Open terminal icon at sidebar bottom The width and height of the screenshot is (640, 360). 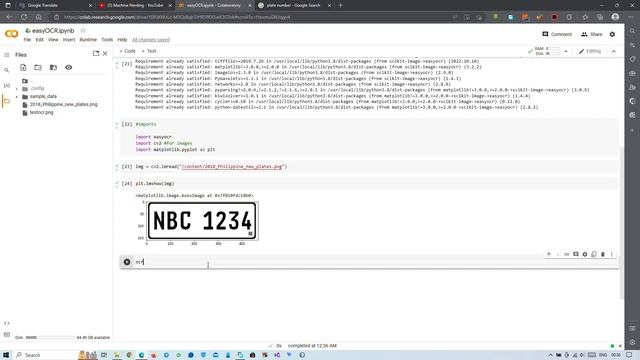[7, 334]
